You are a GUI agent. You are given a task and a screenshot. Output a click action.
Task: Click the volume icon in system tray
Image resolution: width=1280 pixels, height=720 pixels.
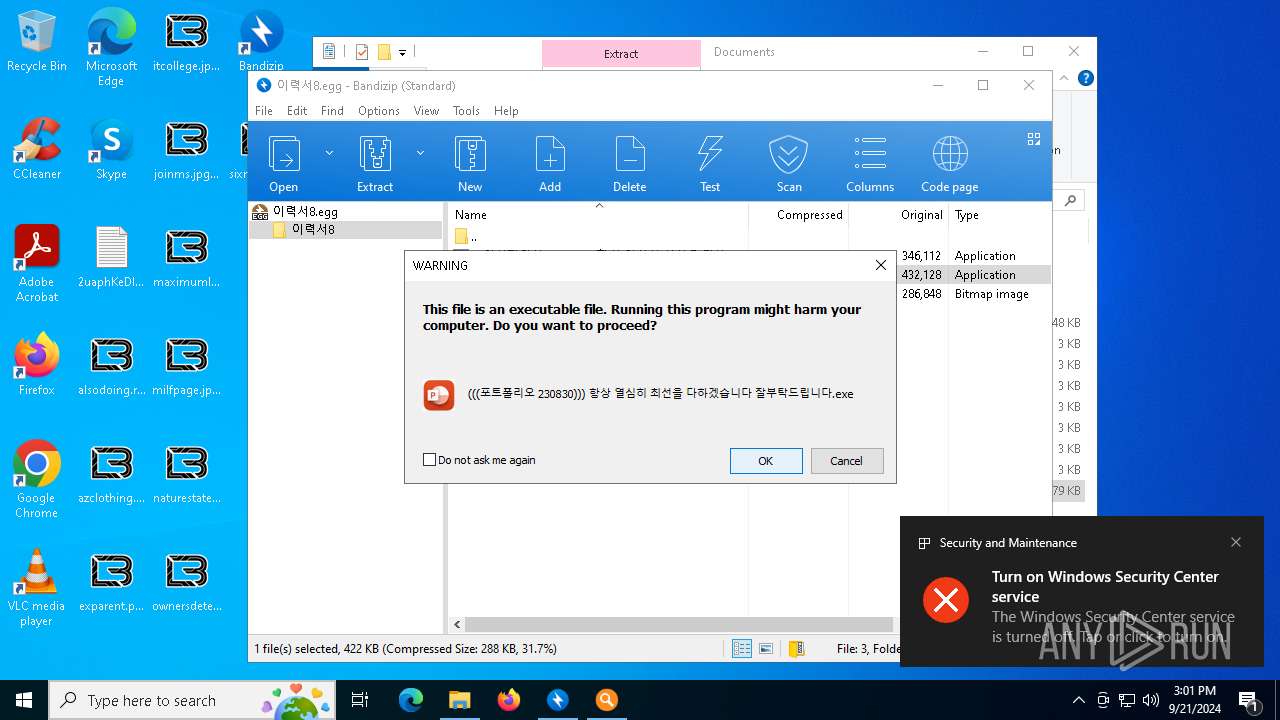1150,700
